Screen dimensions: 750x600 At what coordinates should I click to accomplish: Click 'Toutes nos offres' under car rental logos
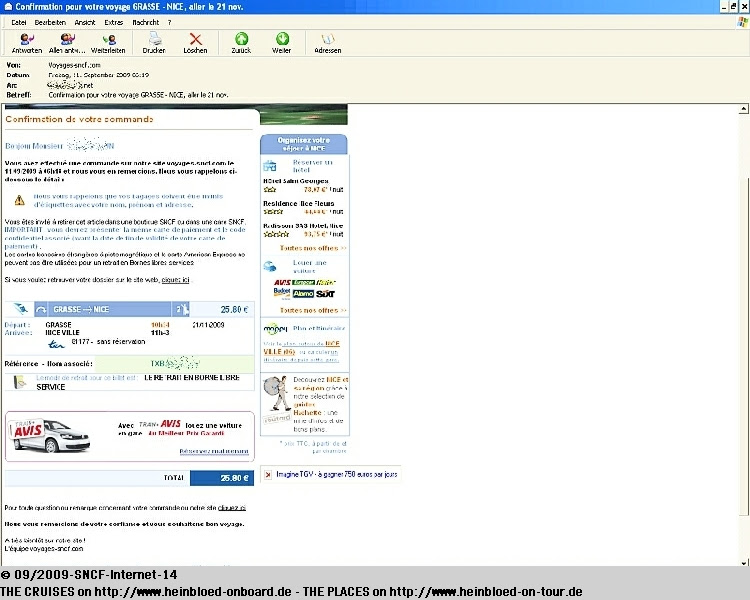[x=313, y=310]
